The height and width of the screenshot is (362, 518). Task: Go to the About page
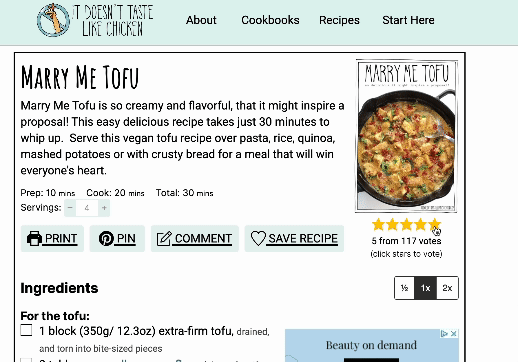201,20
